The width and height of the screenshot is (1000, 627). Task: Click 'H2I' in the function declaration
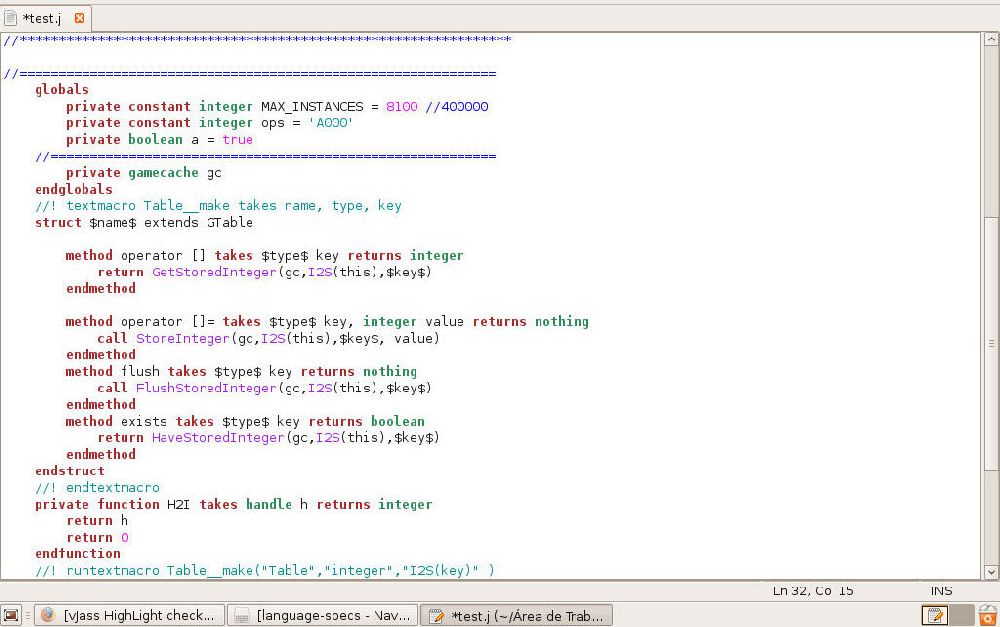179,505
